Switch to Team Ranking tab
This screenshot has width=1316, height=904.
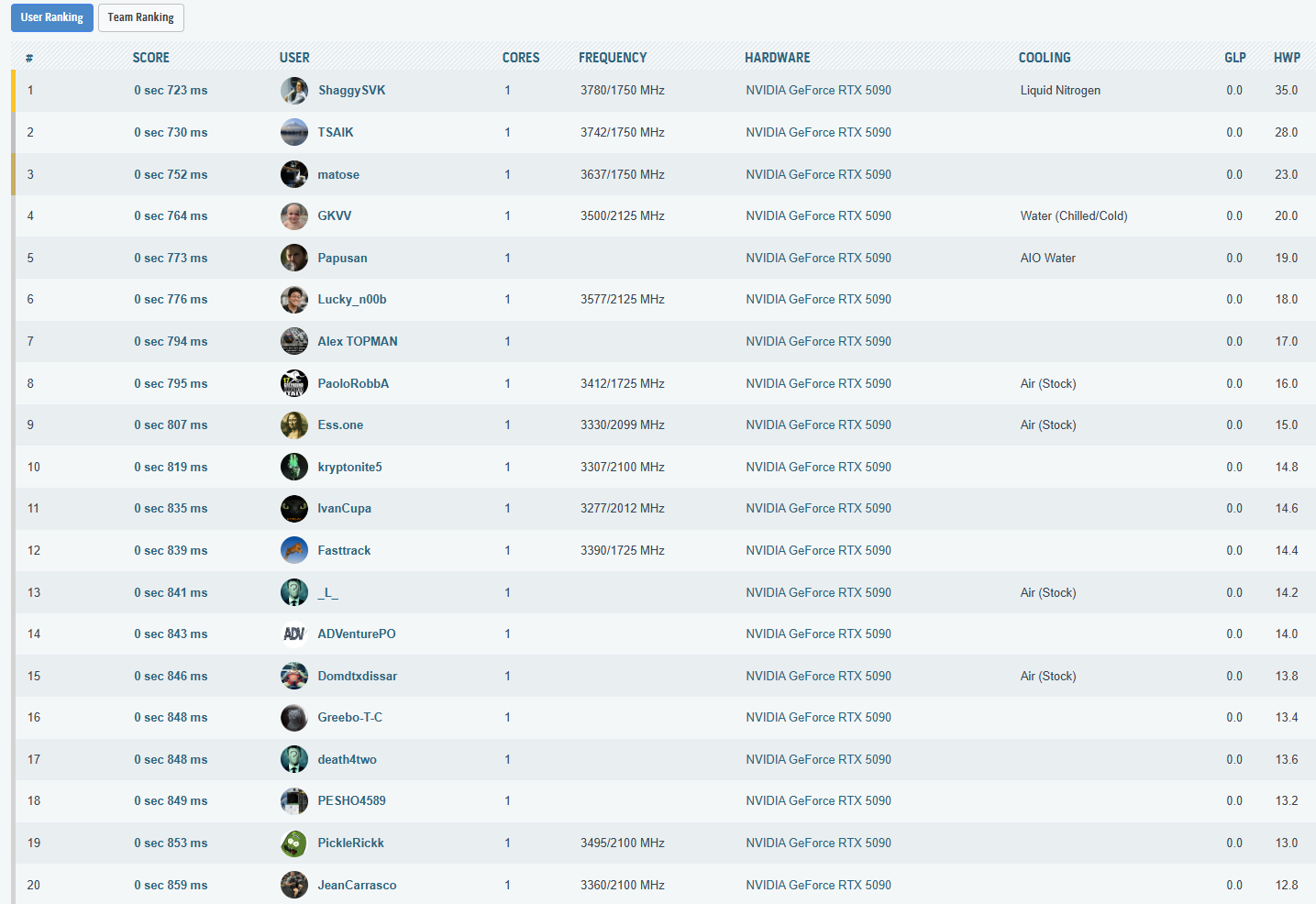click(x=140, y=17)
